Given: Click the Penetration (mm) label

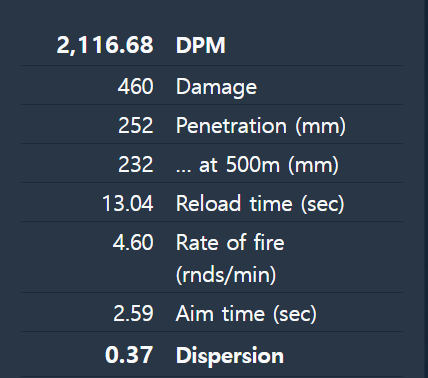Looking at the screenshot, I should (x=261, y=126).
